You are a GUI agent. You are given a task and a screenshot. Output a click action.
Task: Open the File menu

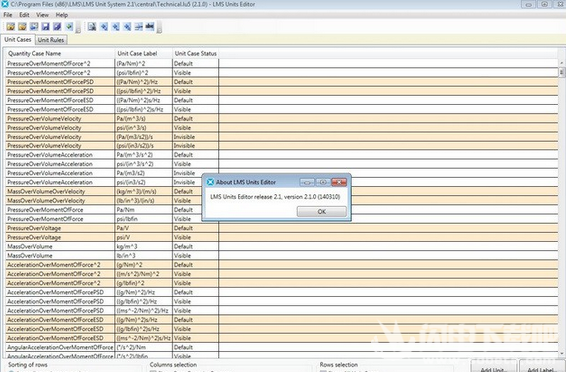[x=8, y=15]
